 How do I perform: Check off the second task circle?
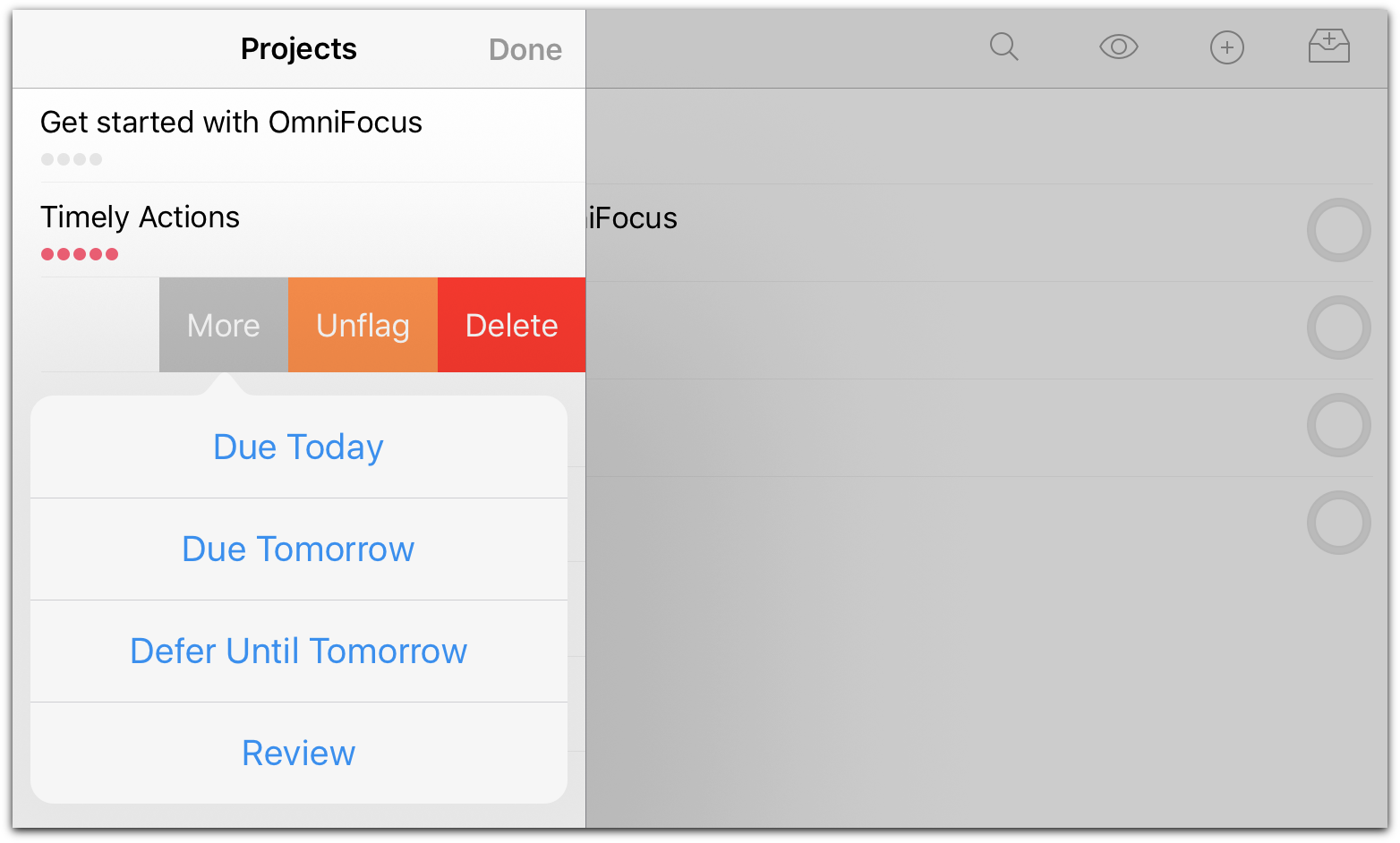1338,328
